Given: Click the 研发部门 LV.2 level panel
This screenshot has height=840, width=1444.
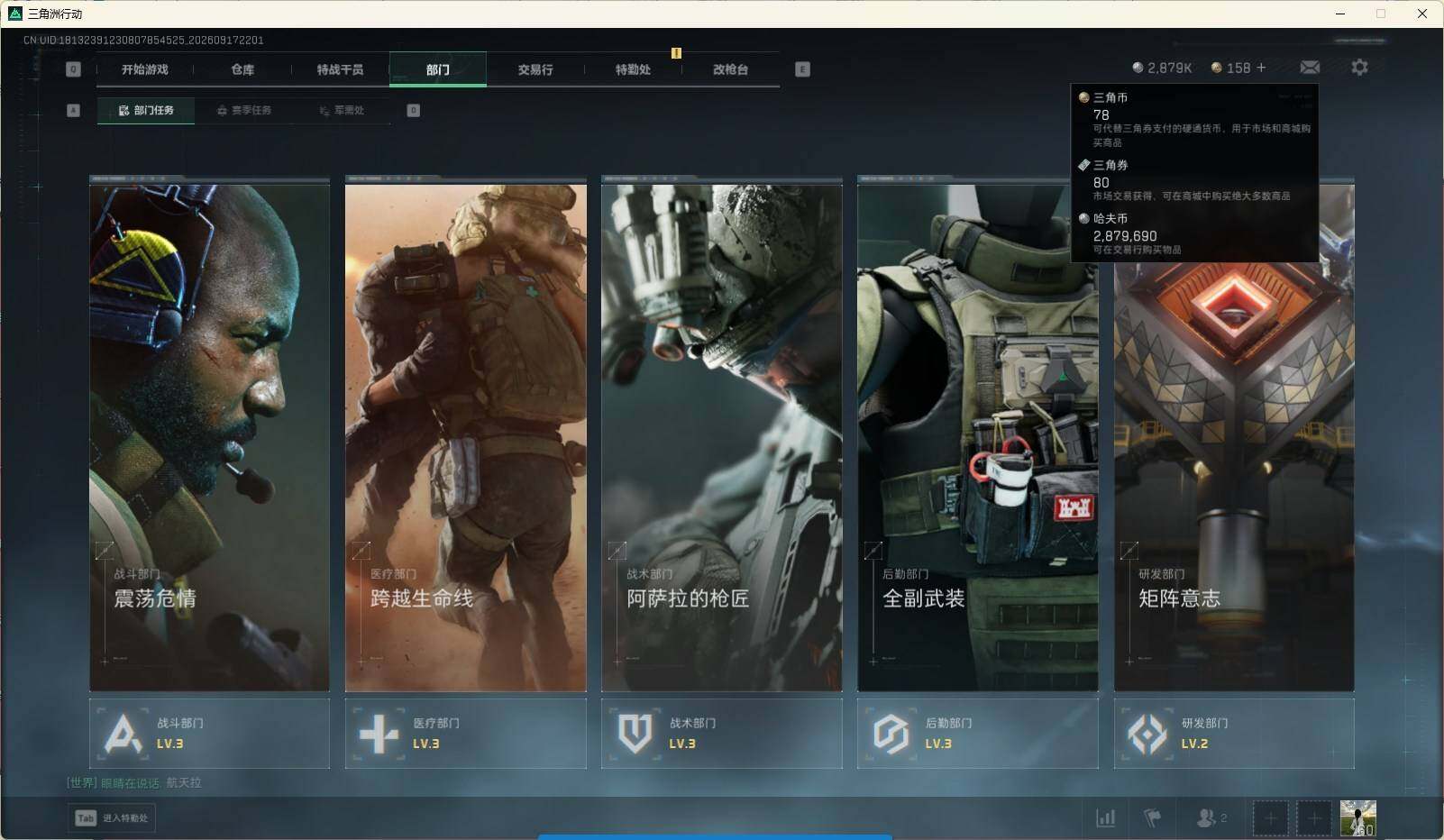Looking at the screenshot, I should [x=1234, y=734].
